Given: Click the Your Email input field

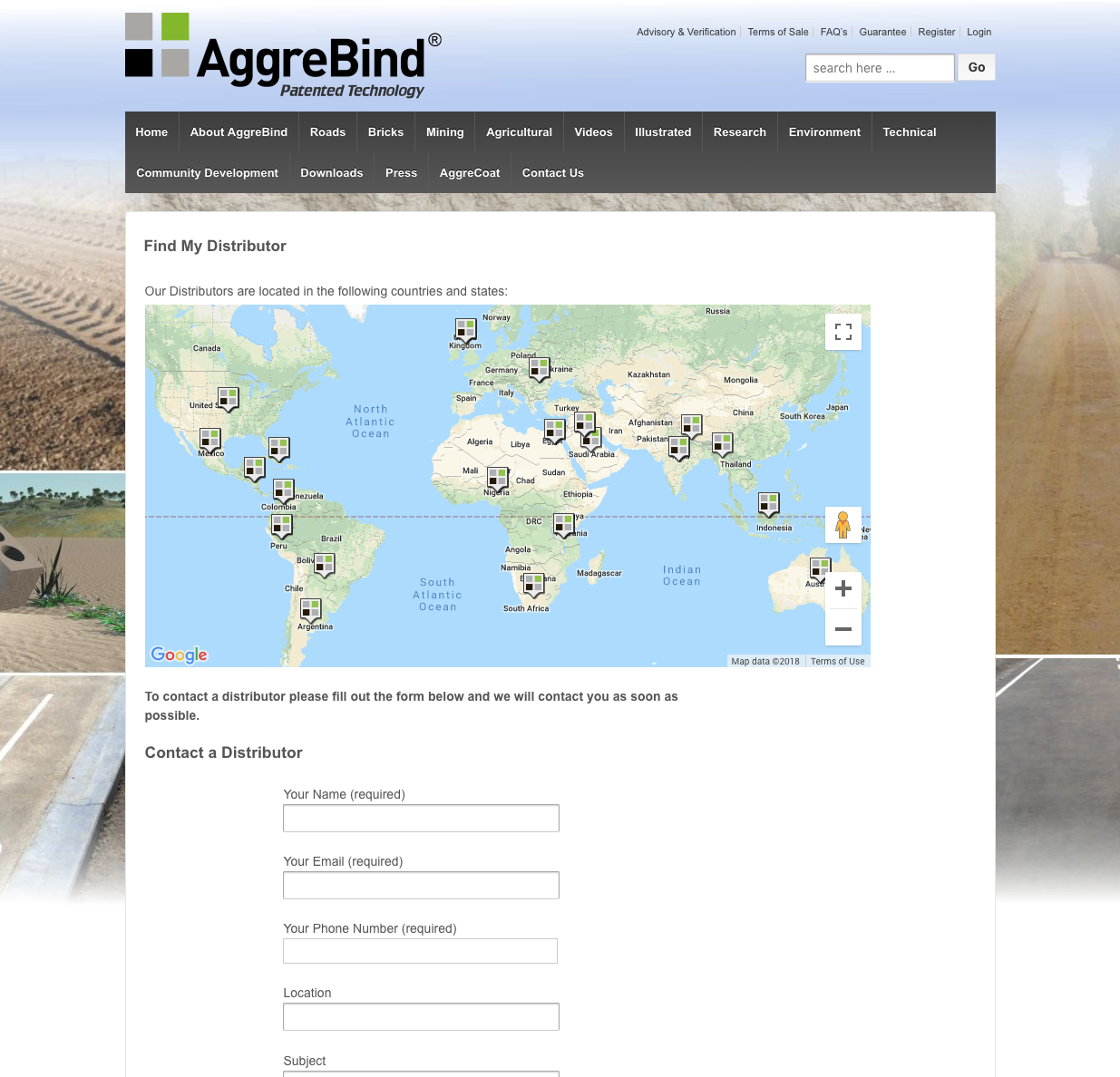Looking at the screenshot, I should coord(421,886).
